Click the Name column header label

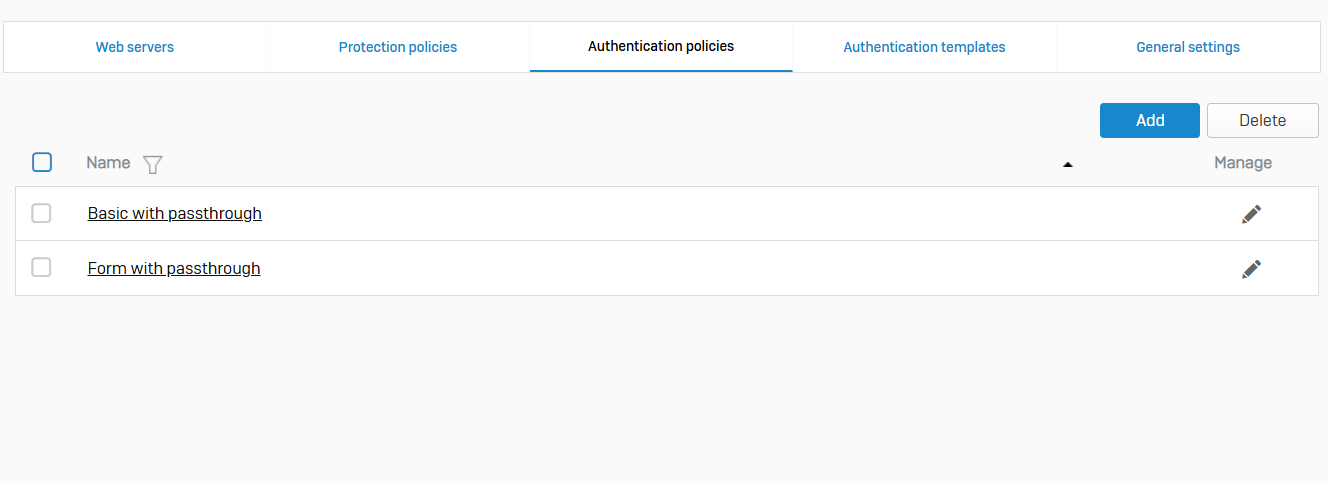click(x=108, y=163)
